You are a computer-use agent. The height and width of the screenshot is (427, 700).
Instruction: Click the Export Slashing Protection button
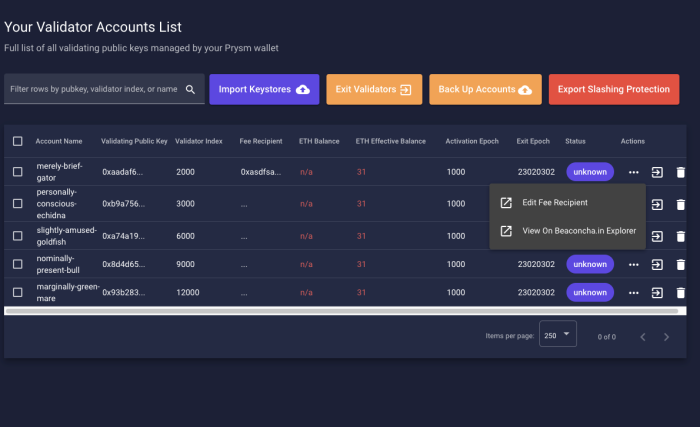point(613,89)
